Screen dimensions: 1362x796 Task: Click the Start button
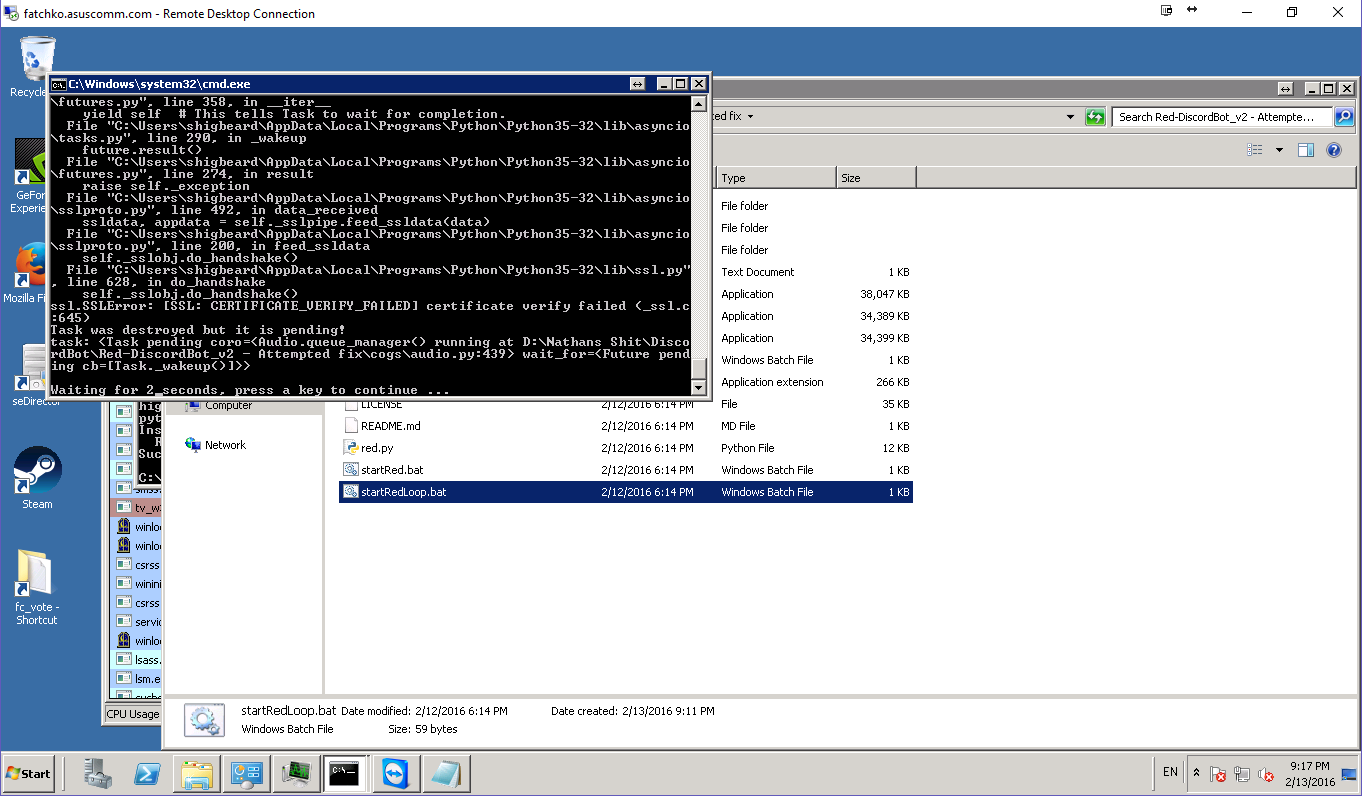pyautogui.click(x=29, y=773)
